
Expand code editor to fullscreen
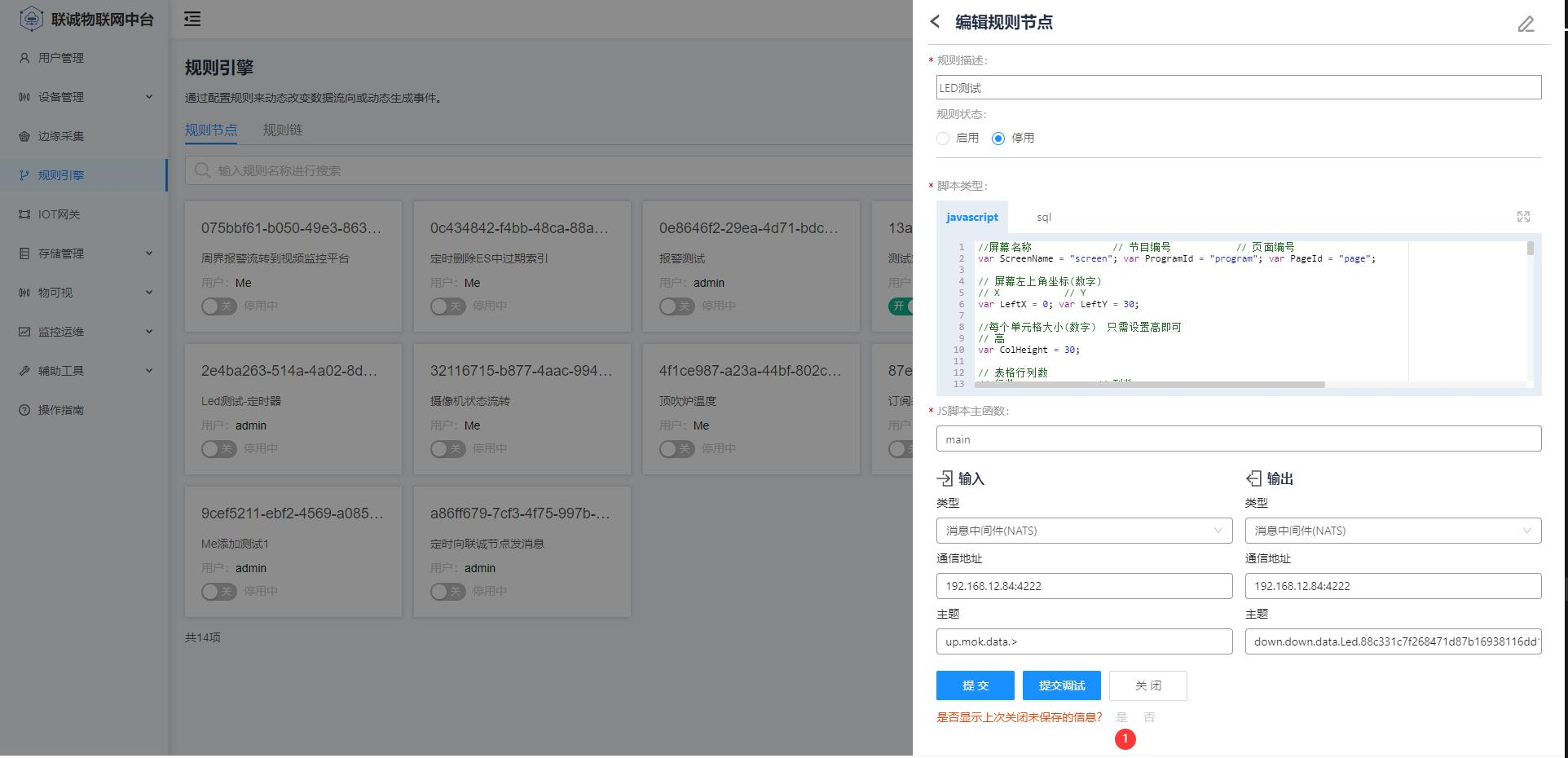coord(1523,217)
